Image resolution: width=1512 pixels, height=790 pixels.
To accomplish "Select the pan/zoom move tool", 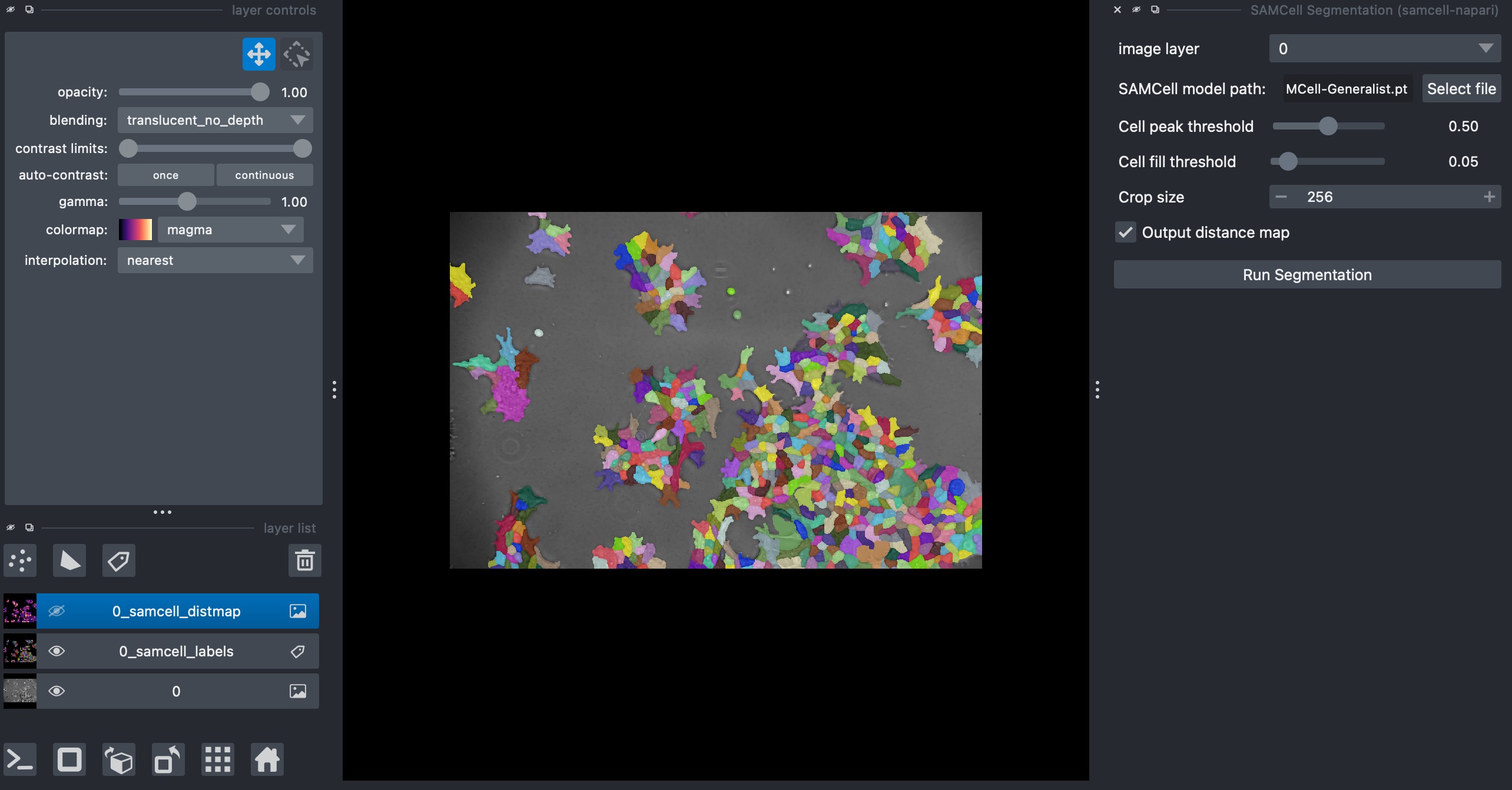I will click(x=259, y=54).
